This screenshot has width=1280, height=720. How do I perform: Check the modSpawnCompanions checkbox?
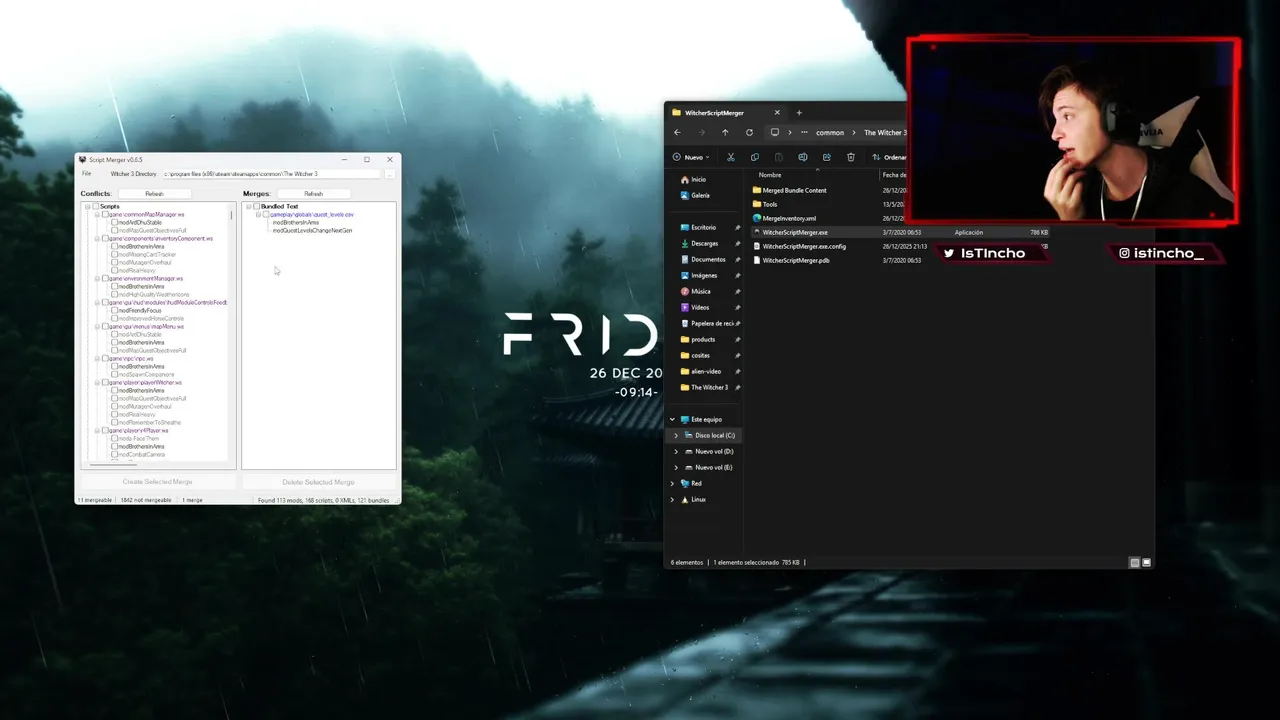point(114,374)
